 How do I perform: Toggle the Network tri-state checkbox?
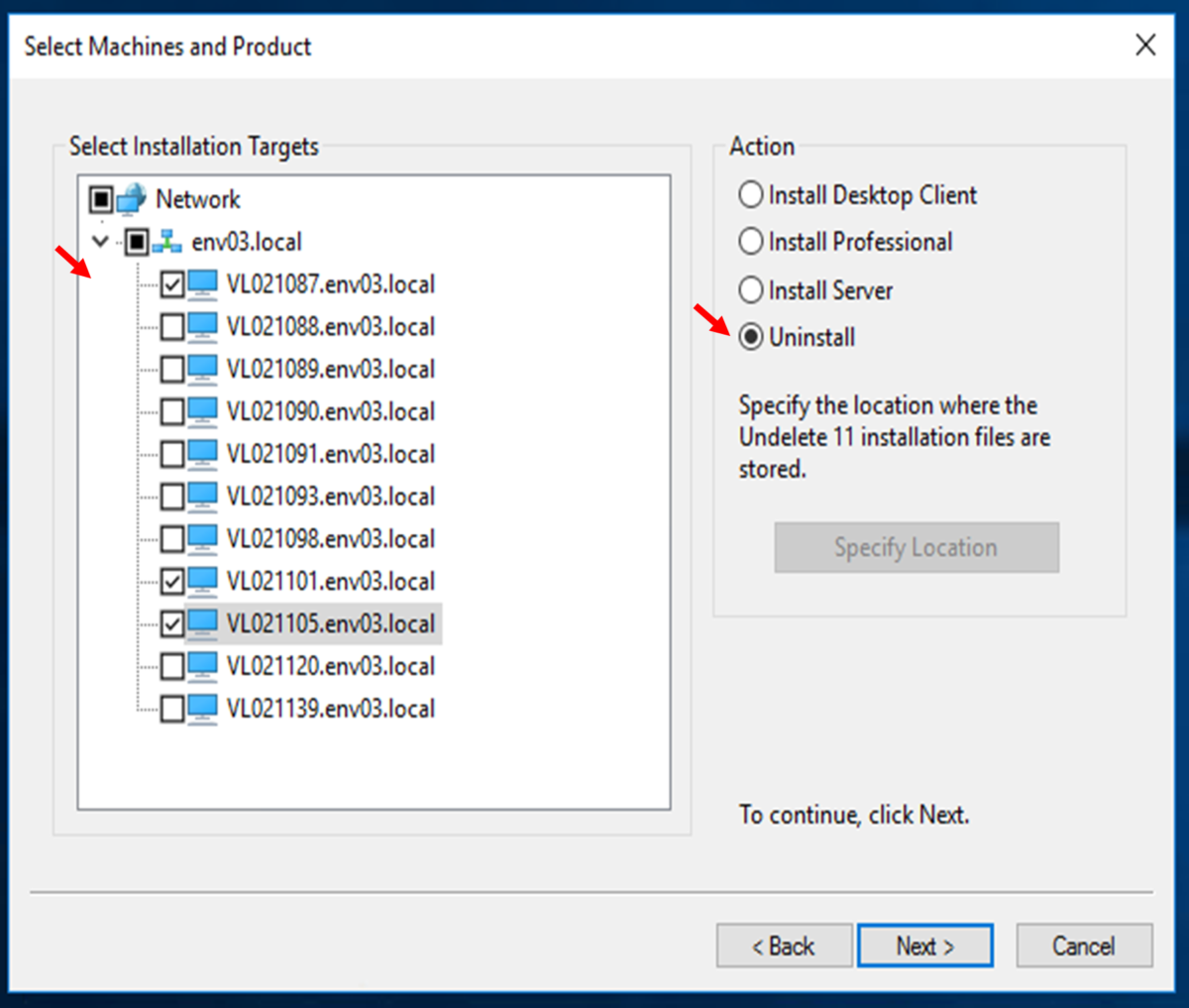point(102,199)
